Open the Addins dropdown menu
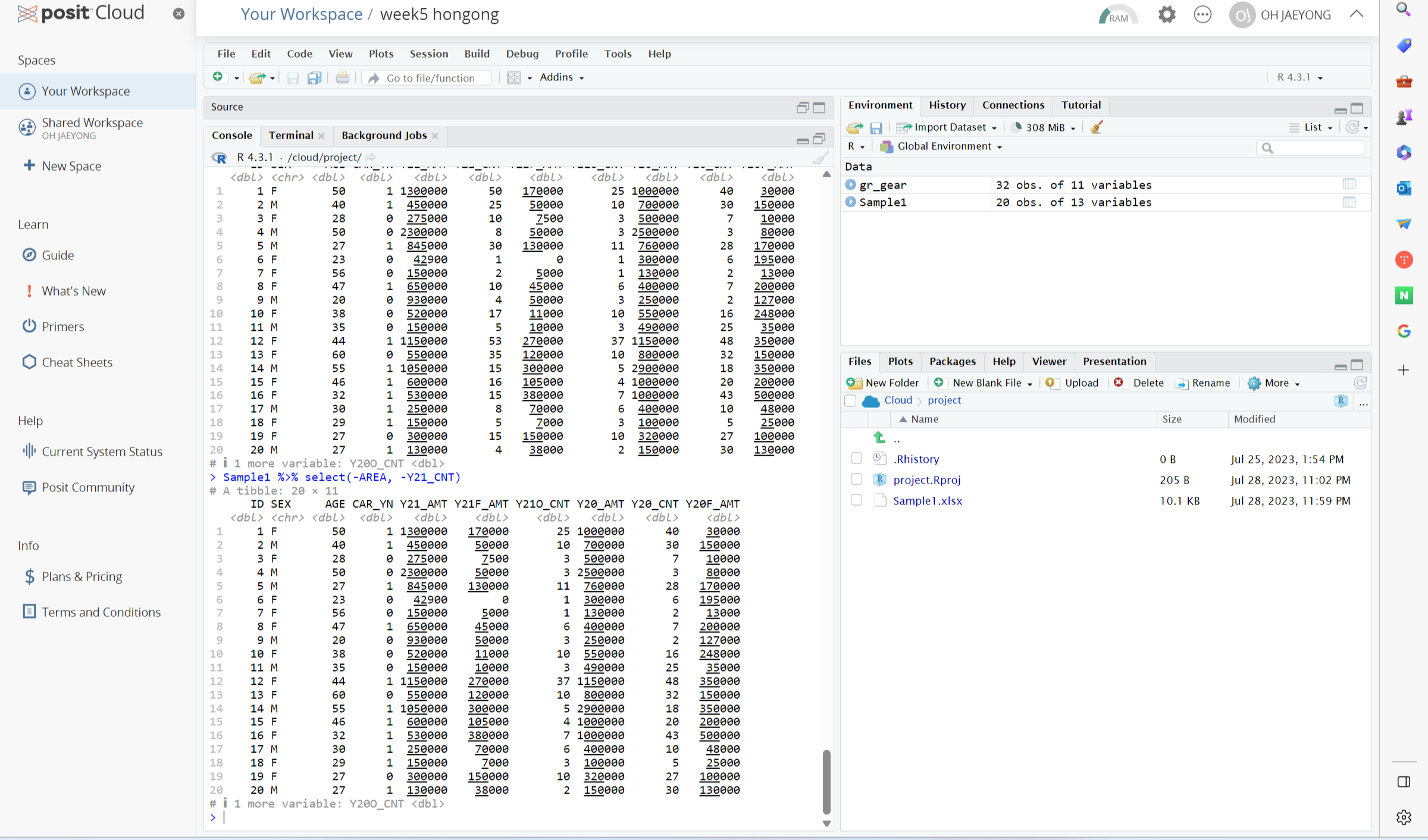The image size is (1428, 840). (561, 77)
